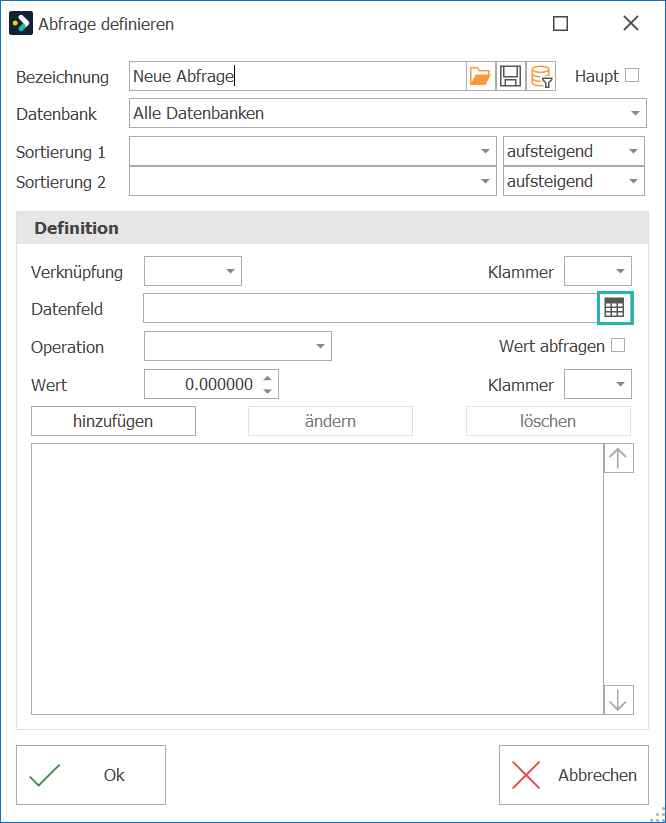Change Sortierung 1 order from aufsteigend
Screen dimensions: 666x823
tap(574, 151)
